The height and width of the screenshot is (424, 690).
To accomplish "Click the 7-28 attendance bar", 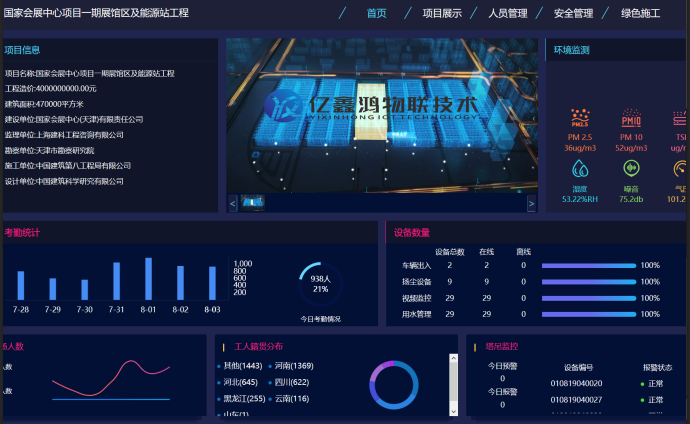I will (21, 285).
